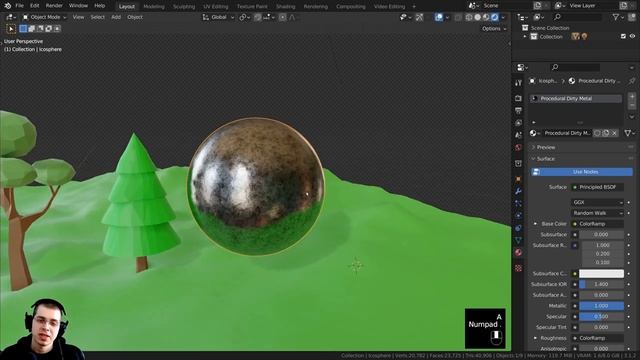Click the pivot point icon in header

point(244,17)
